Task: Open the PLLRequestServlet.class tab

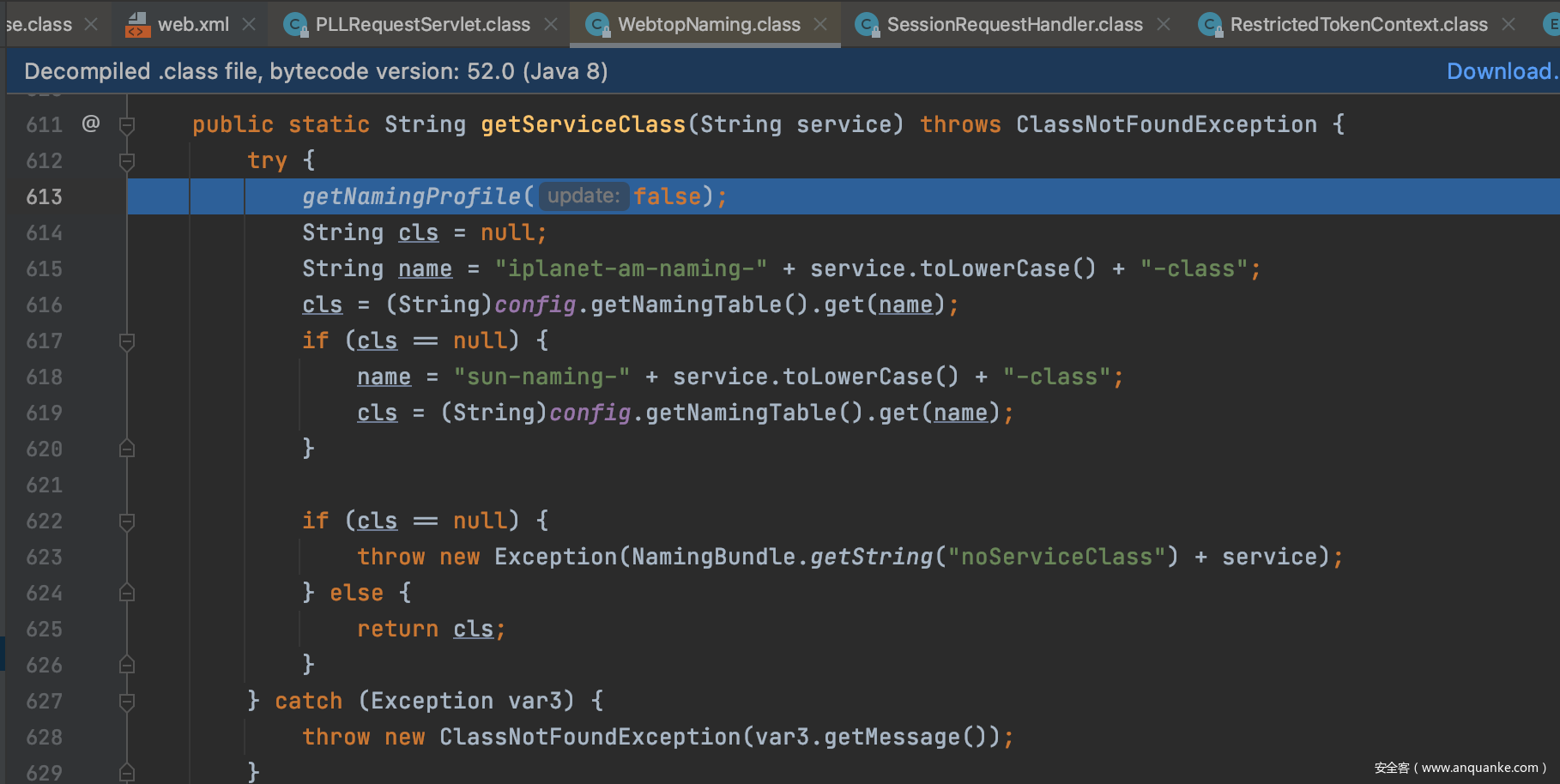Action: (x=422, y=24)
